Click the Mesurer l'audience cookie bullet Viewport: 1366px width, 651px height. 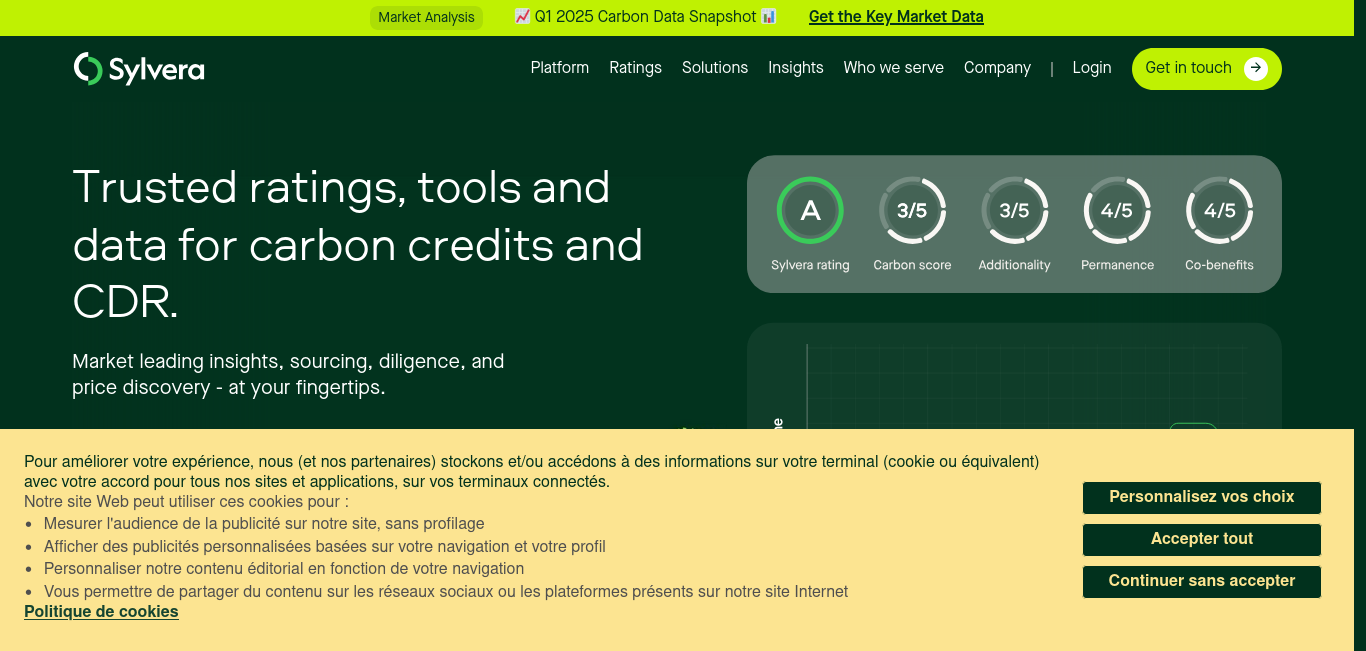(264, 524)
